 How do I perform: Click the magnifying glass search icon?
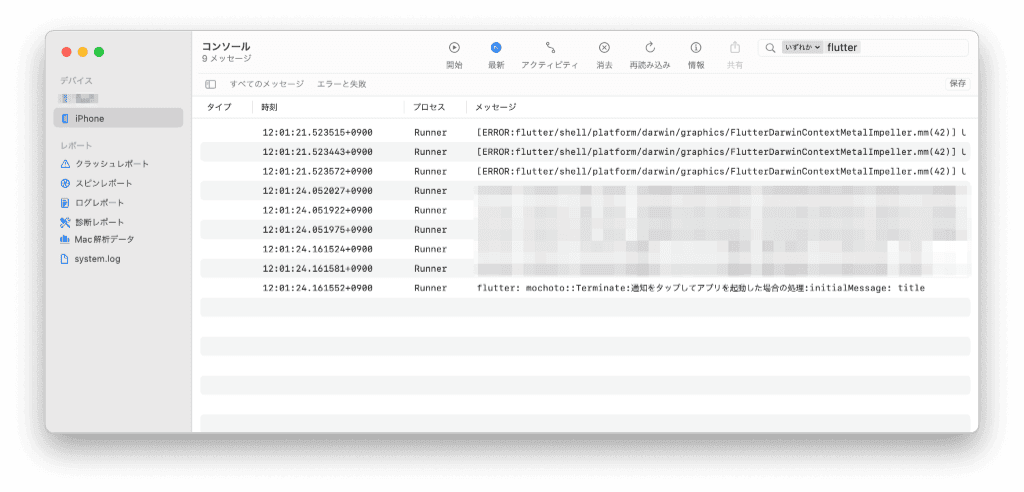coord(770,47)
